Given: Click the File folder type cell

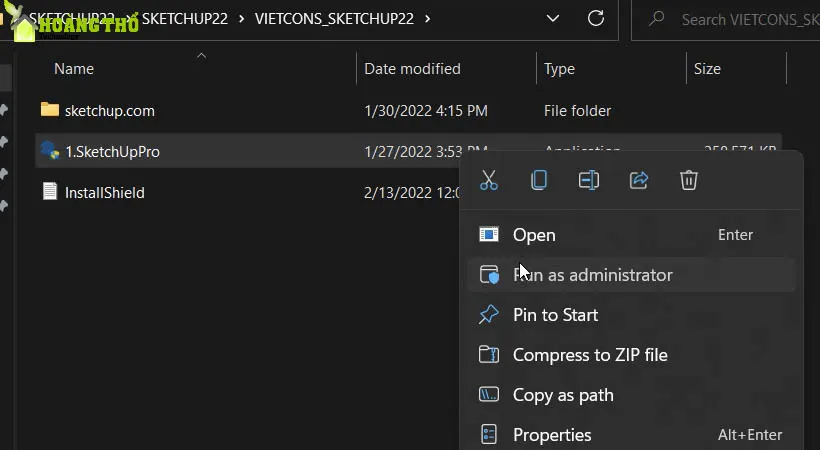Looking at the screenshot, I should pos(577,111).
